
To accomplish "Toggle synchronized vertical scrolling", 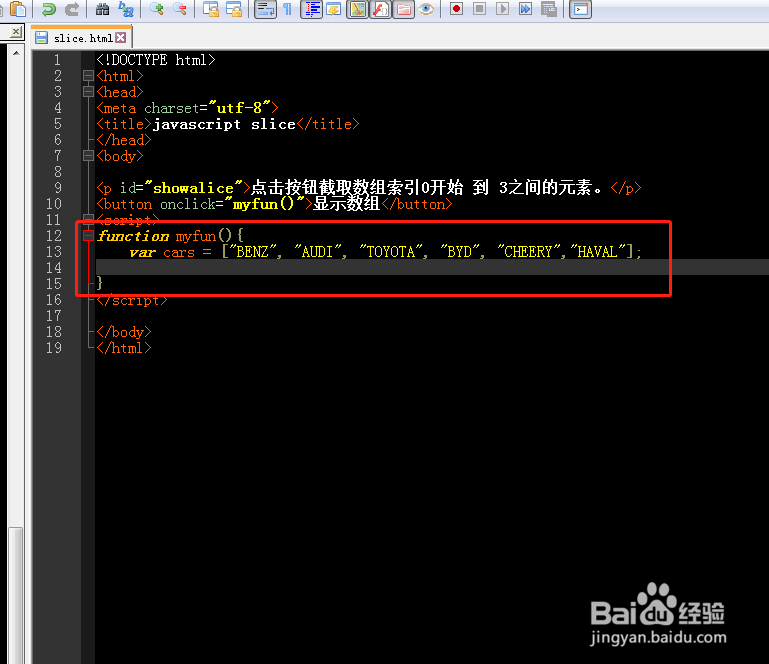I will [211, 9].
